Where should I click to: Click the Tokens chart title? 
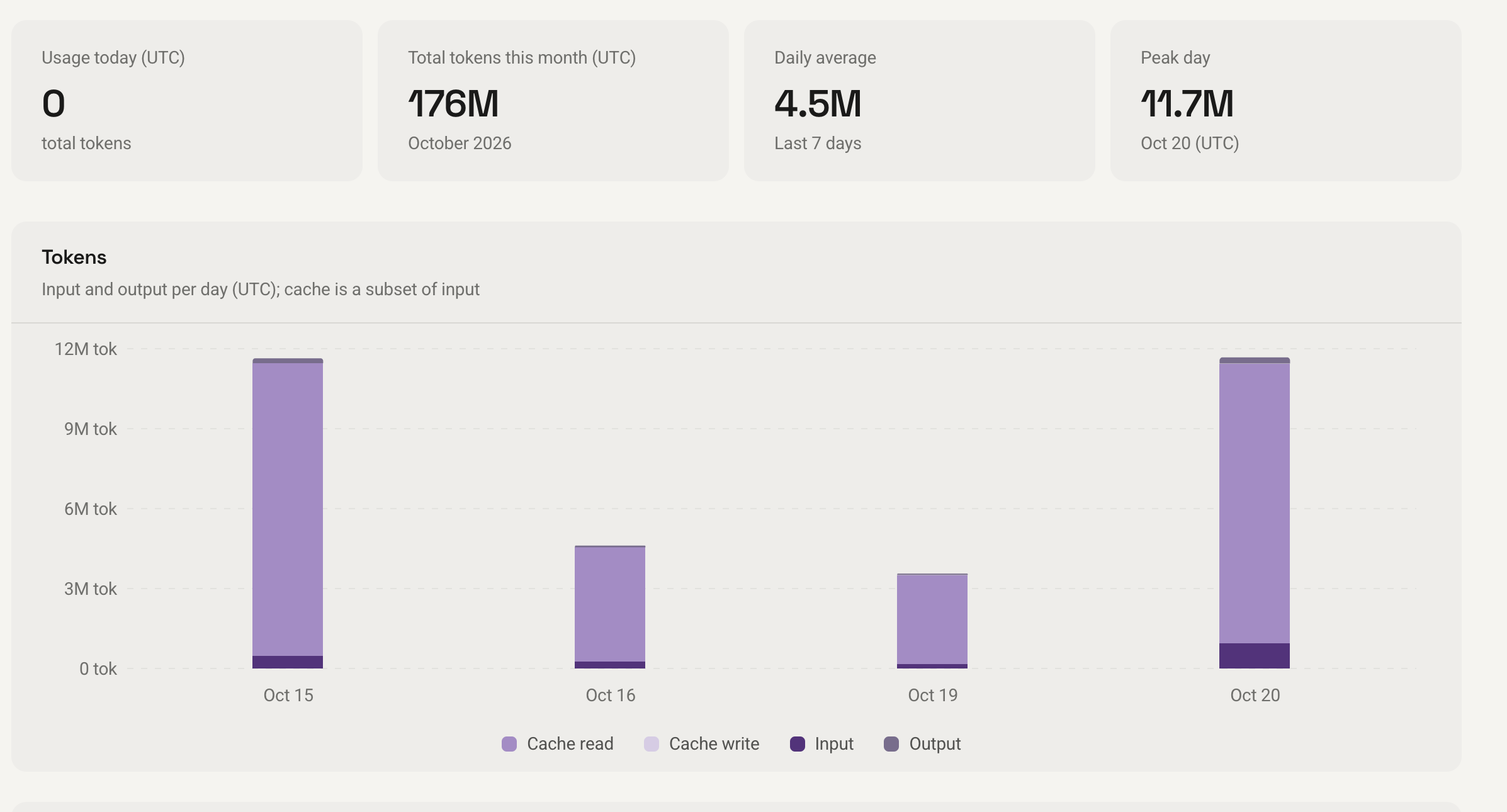[74, 257]
